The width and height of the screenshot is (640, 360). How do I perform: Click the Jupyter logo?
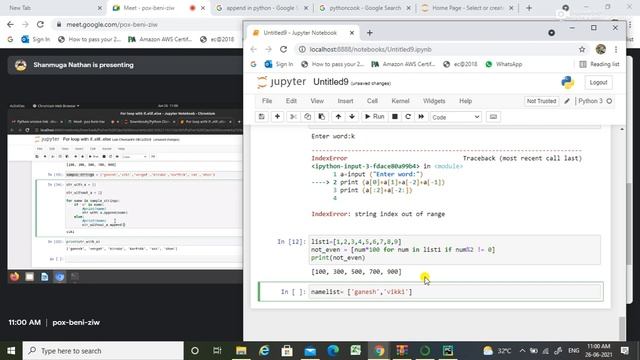pyautogui.click(x=281, y=82)
